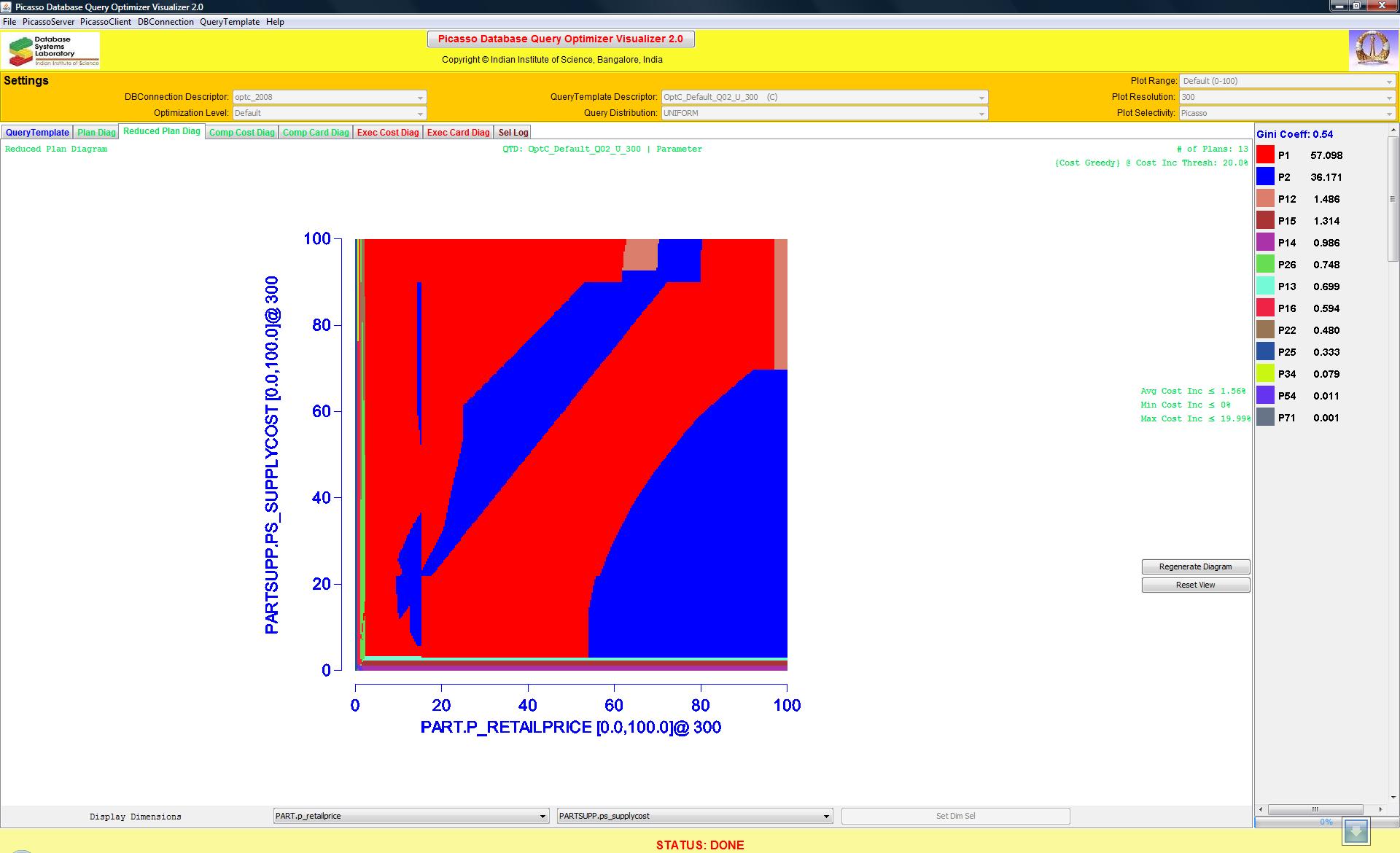Click the Regenerate Diagram button

point(1195,566)
